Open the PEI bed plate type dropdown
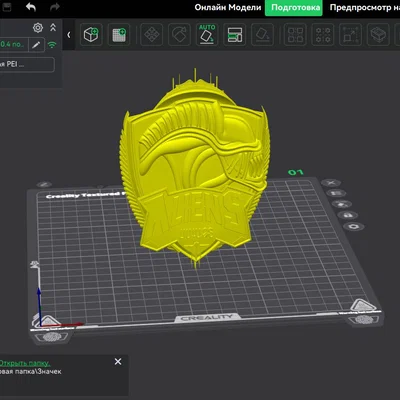The height and width of the screenshot is (400, 400). [27, 64]
